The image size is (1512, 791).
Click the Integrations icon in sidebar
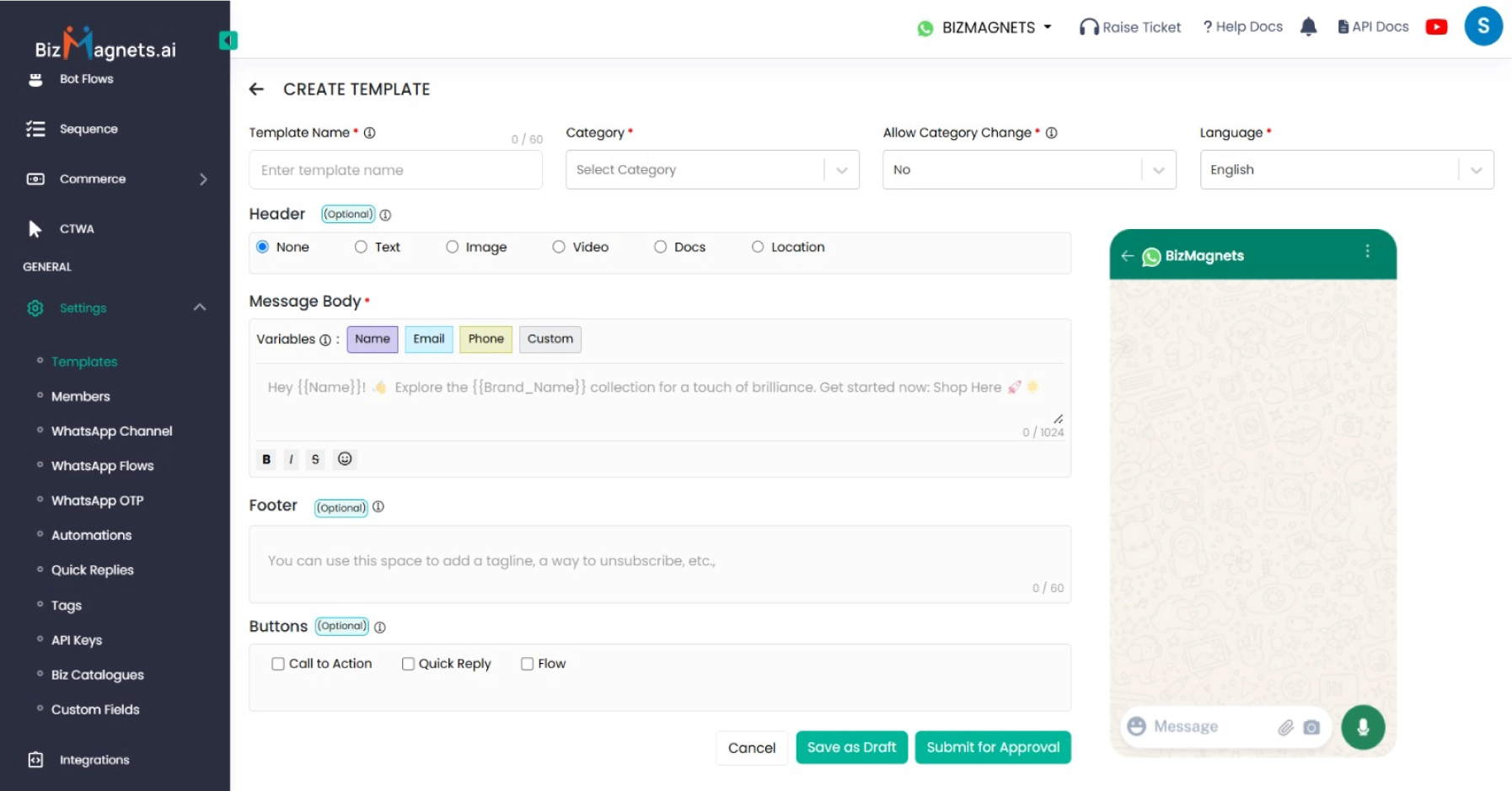point(35,760)
